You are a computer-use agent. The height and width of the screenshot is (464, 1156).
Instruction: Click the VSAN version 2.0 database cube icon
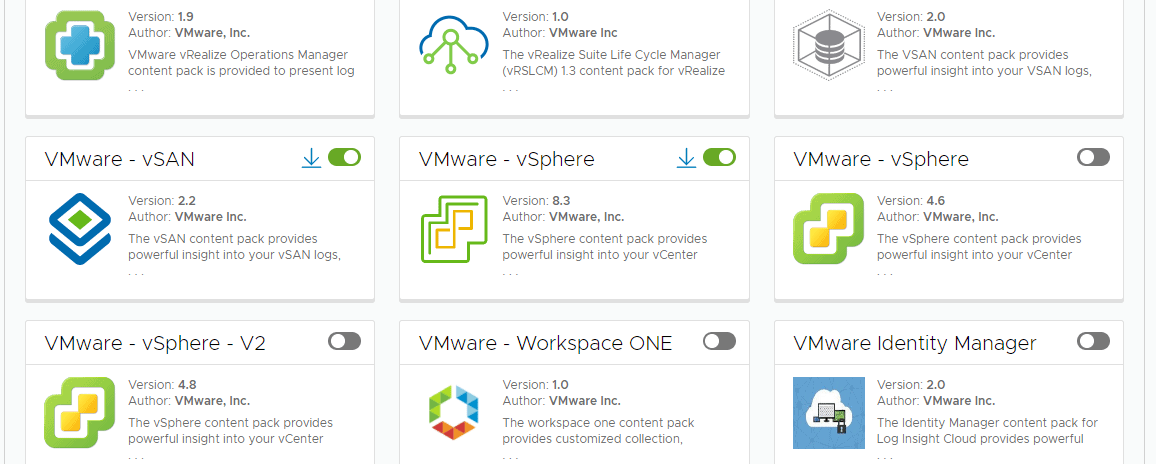pos(829,44)
